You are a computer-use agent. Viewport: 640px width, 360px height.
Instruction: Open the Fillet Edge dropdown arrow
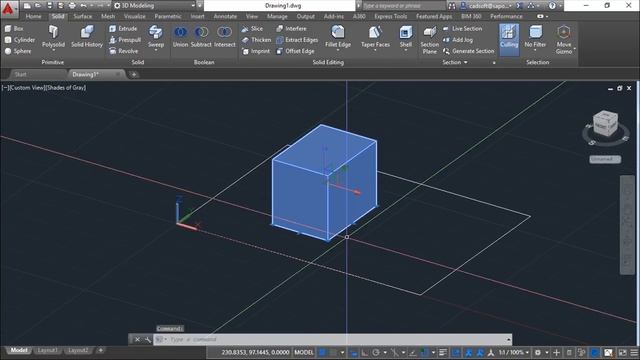(338, 51)
